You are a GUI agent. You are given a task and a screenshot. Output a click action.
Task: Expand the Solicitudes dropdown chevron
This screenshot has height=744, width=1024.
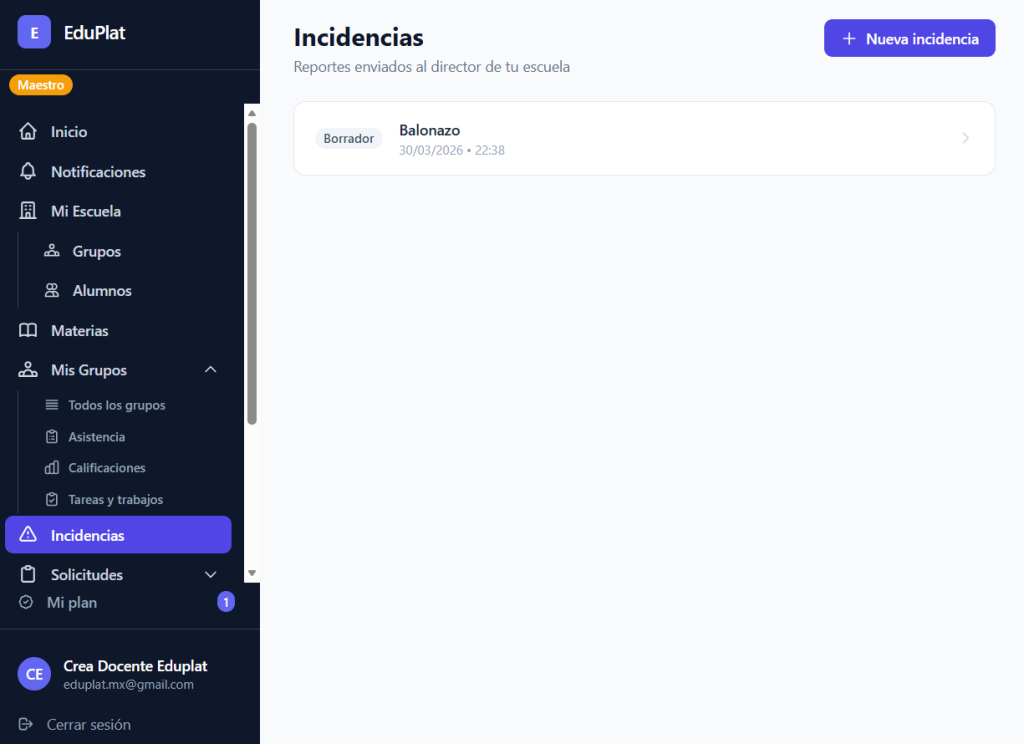point(210,575)
